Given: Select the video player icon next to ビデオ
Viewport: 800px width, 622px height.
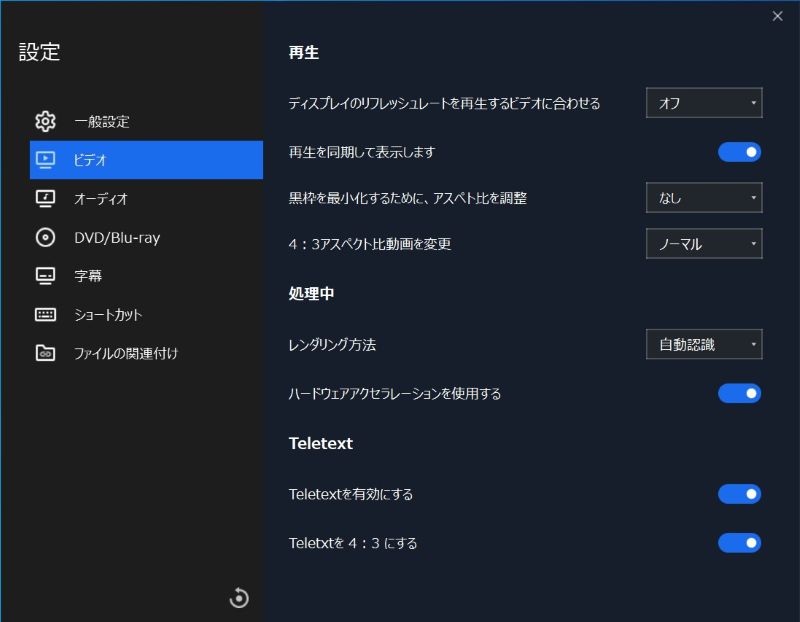Looking at the screenshot, I should point(45,160).
